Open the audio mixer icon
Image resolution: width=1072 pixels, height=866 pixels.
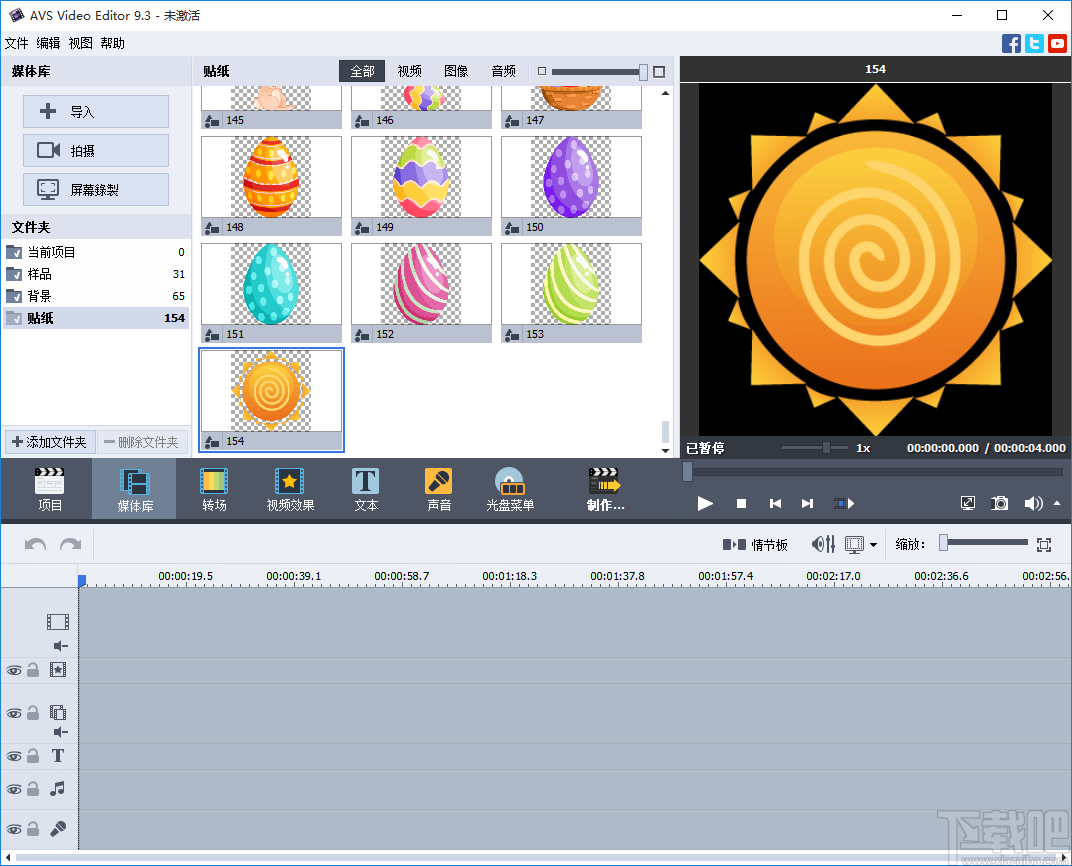click(823, 545)
